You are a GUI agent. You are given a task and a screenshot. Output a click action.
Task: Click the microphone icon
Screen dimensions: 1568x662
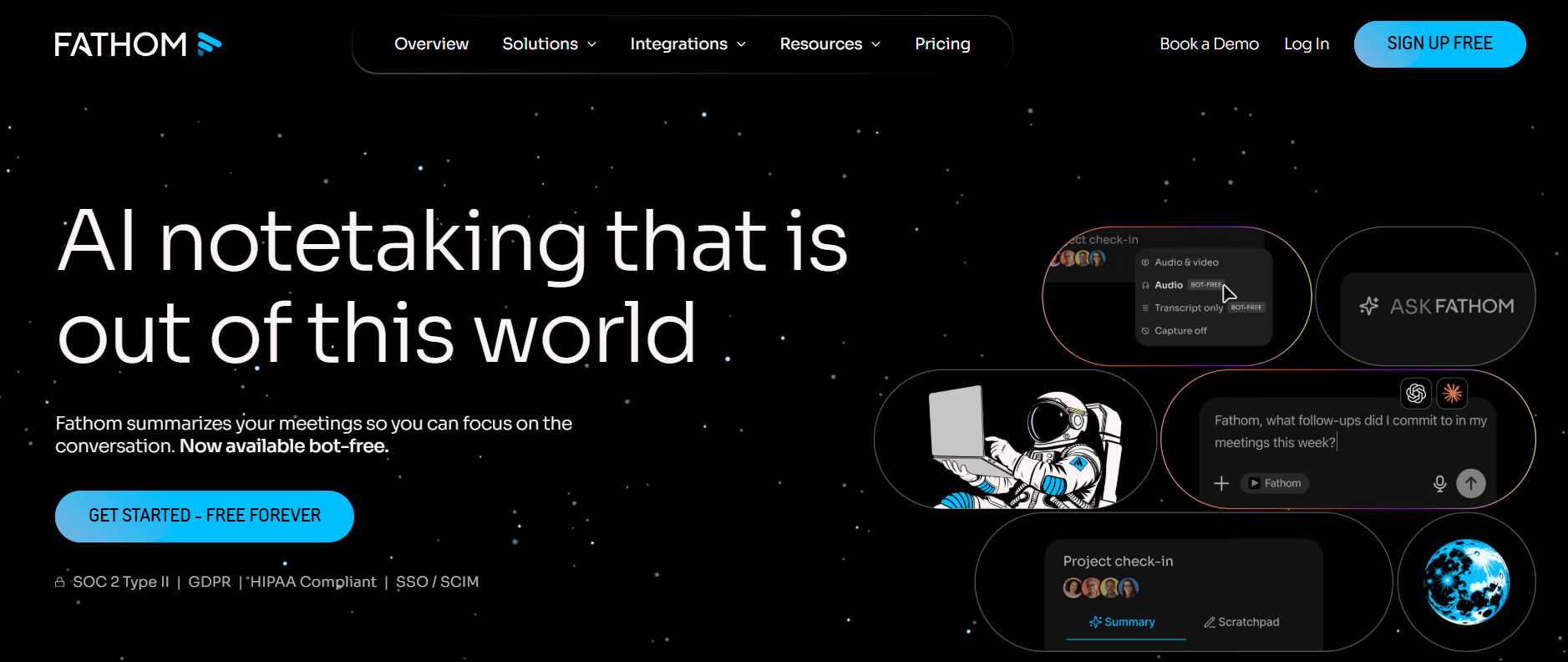(x=1439, y=483)
